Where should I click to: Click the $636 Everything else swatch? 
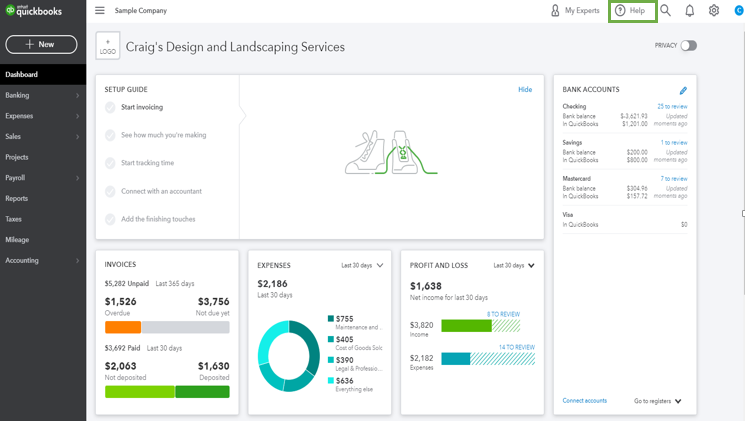(x=331, y=381)
